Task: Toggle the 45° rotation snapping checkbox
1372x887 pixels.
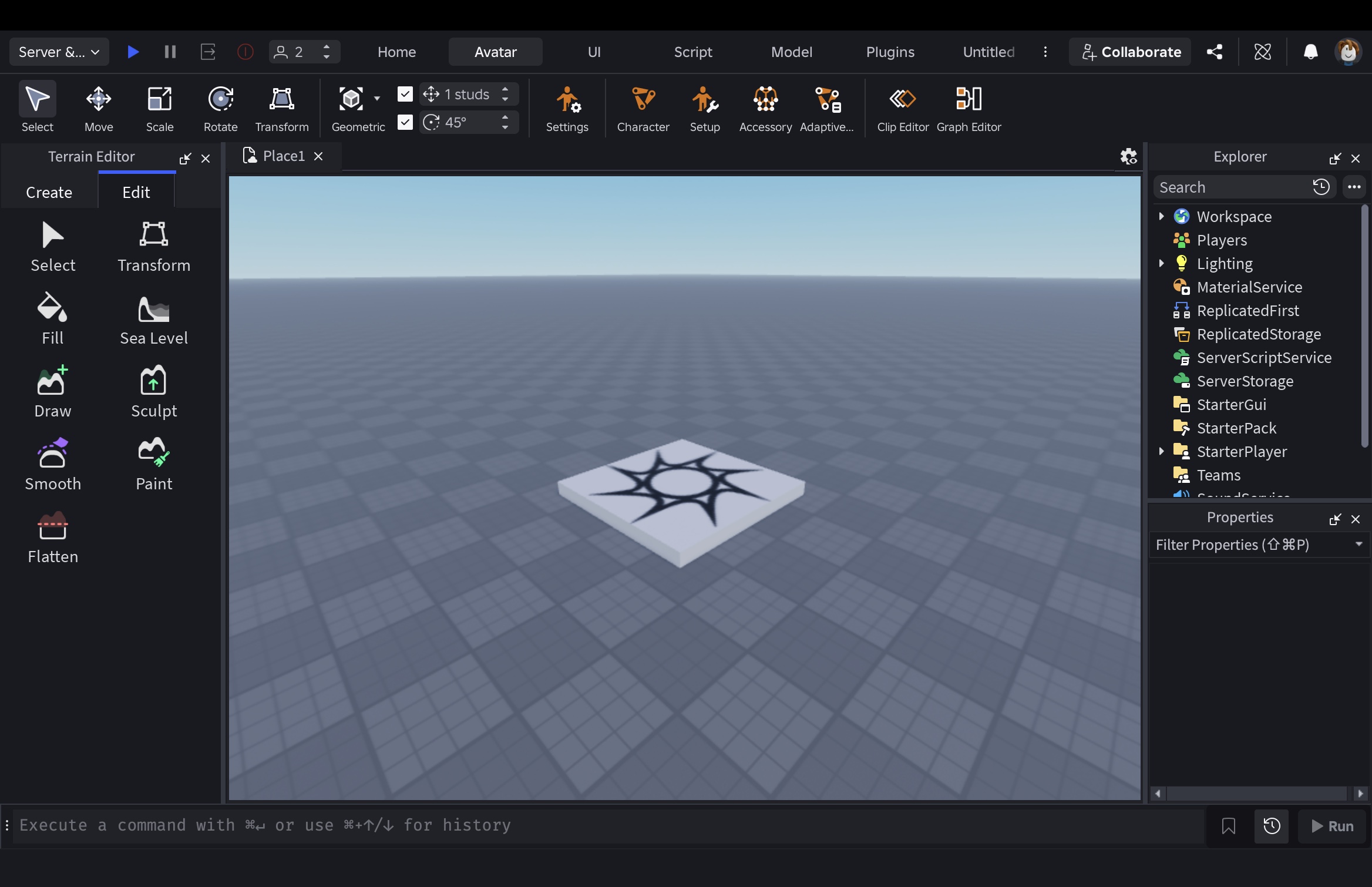Action: coord(405,122)
